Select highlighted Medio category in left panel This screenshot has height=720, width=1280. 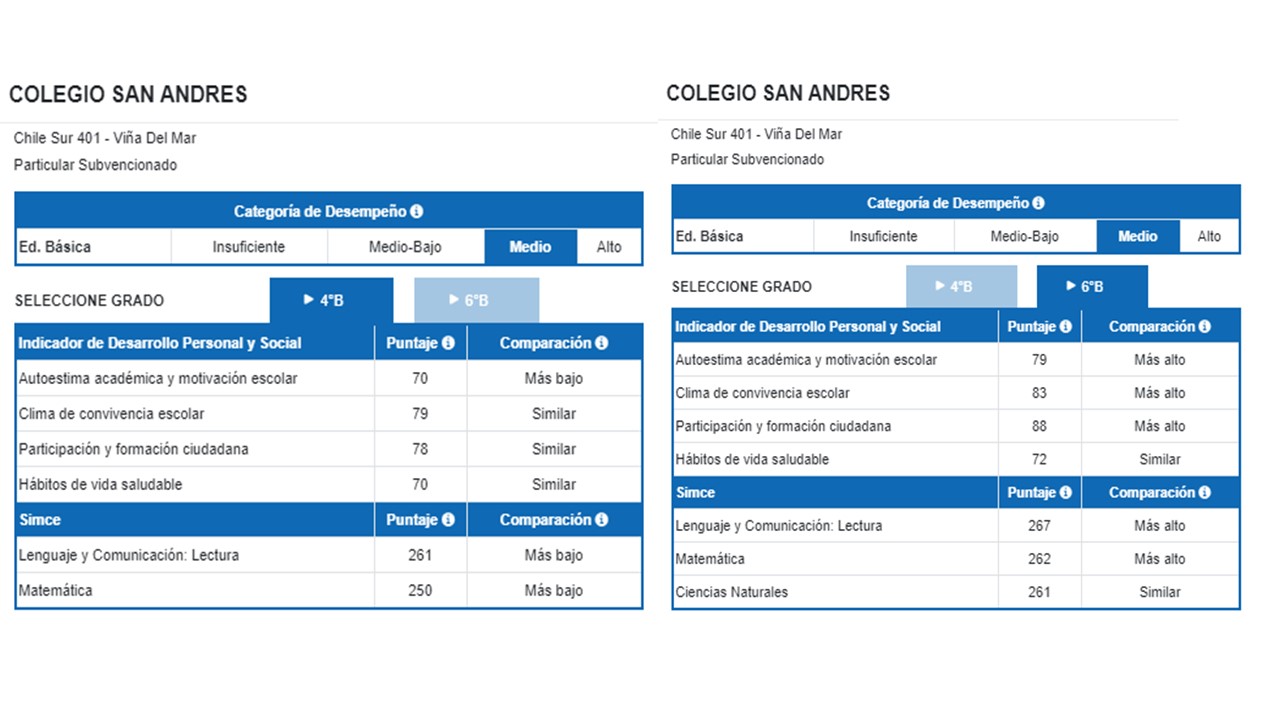click(x=530, y=247)
